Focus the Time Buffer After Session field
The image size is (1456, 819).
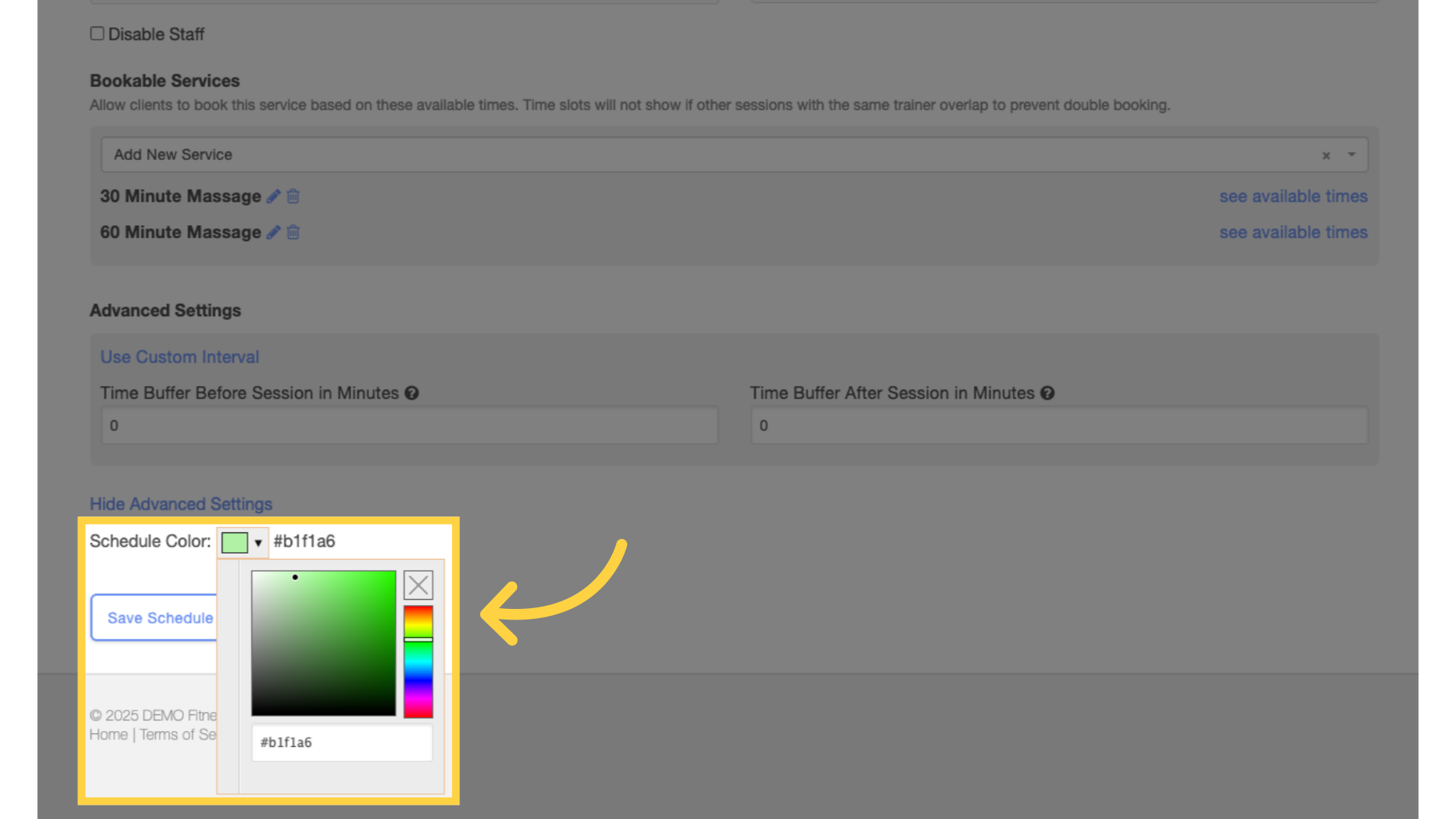click(1059, 425)
